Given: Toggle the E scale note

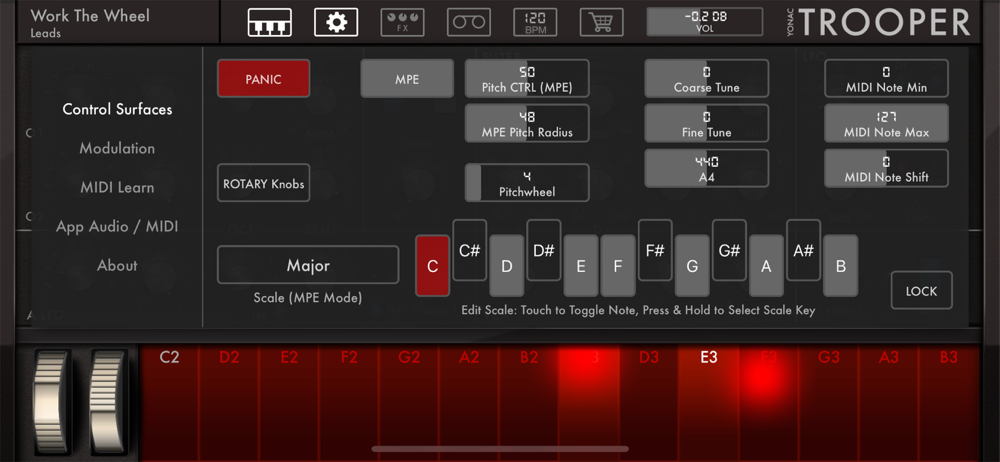Looking at the screenshot, I should point(581,265).
